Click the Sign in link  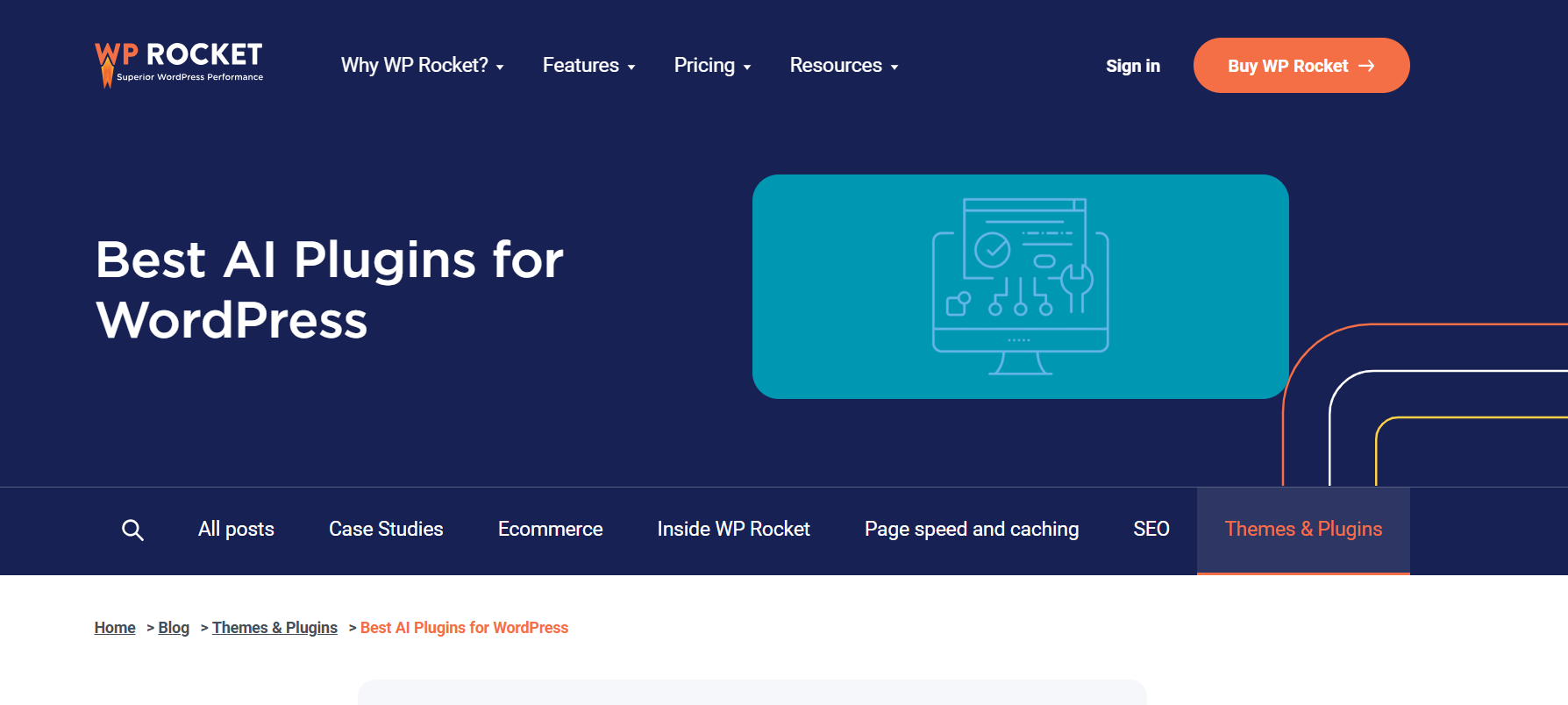1132,66
